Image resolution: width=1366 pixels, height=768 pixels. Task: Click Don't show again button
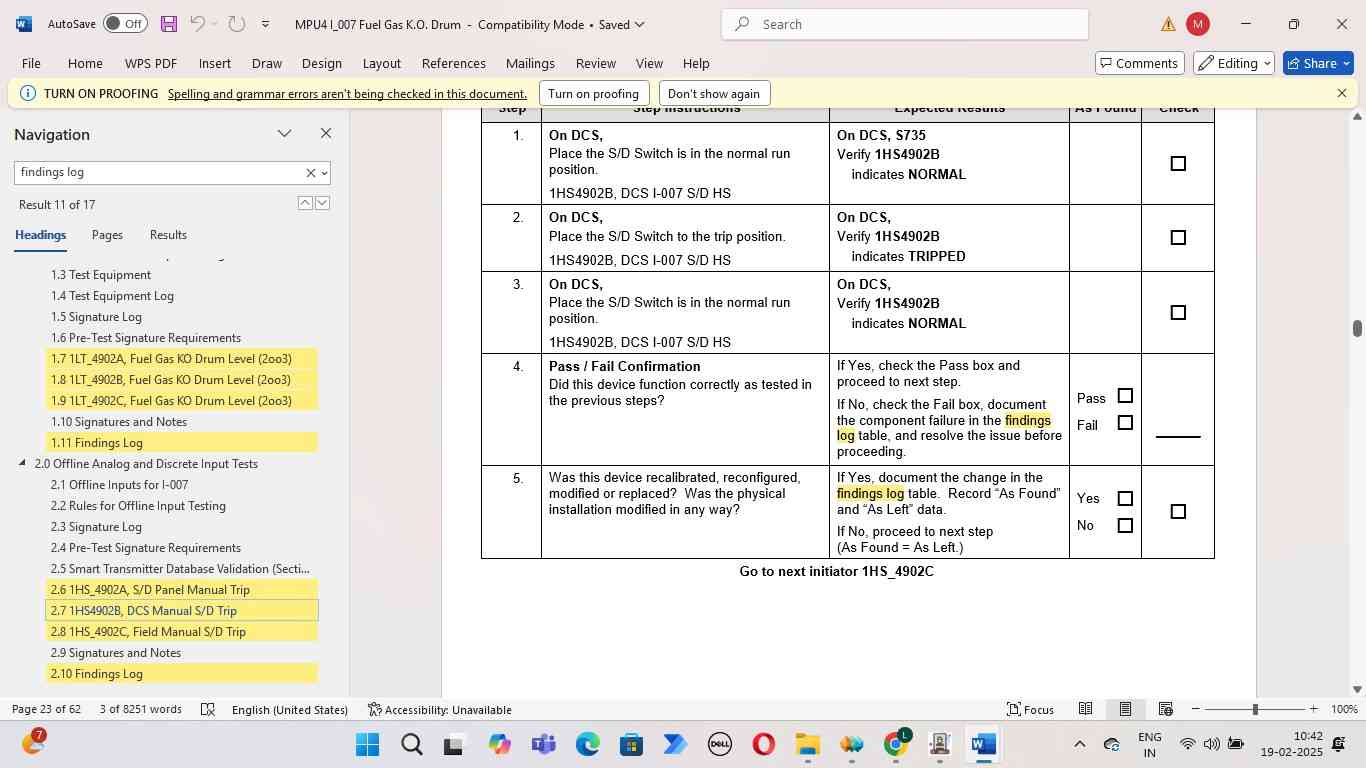(x=713, y=94)
